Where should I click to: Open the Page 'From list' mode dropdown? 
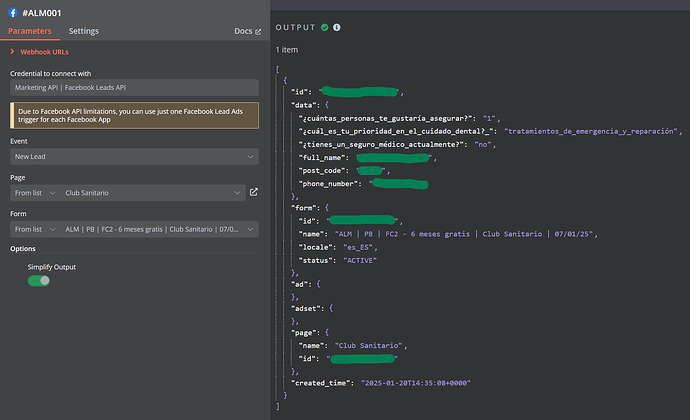pyautogui.click(x=35, y=193)
